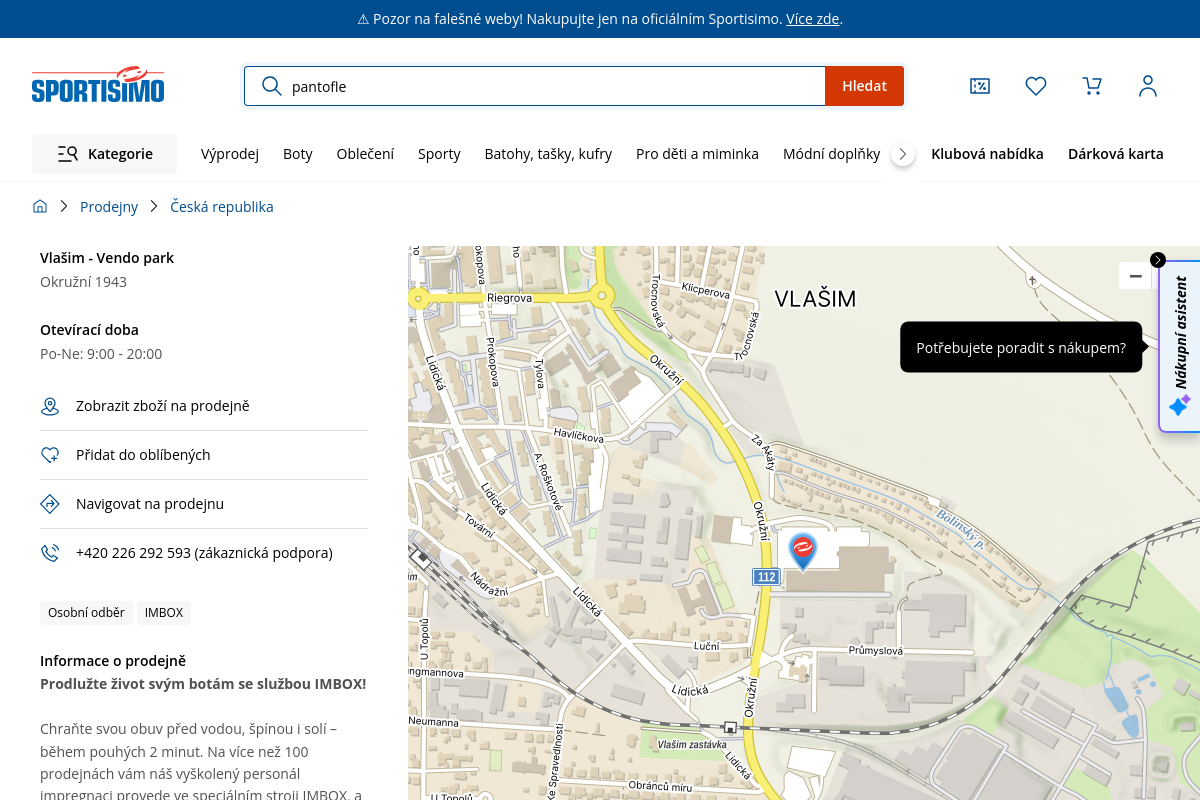Click Navigovat na prodejnu
Image resolution: width=1200 pixels, height=800 pixels.
(x=150, y=504)
